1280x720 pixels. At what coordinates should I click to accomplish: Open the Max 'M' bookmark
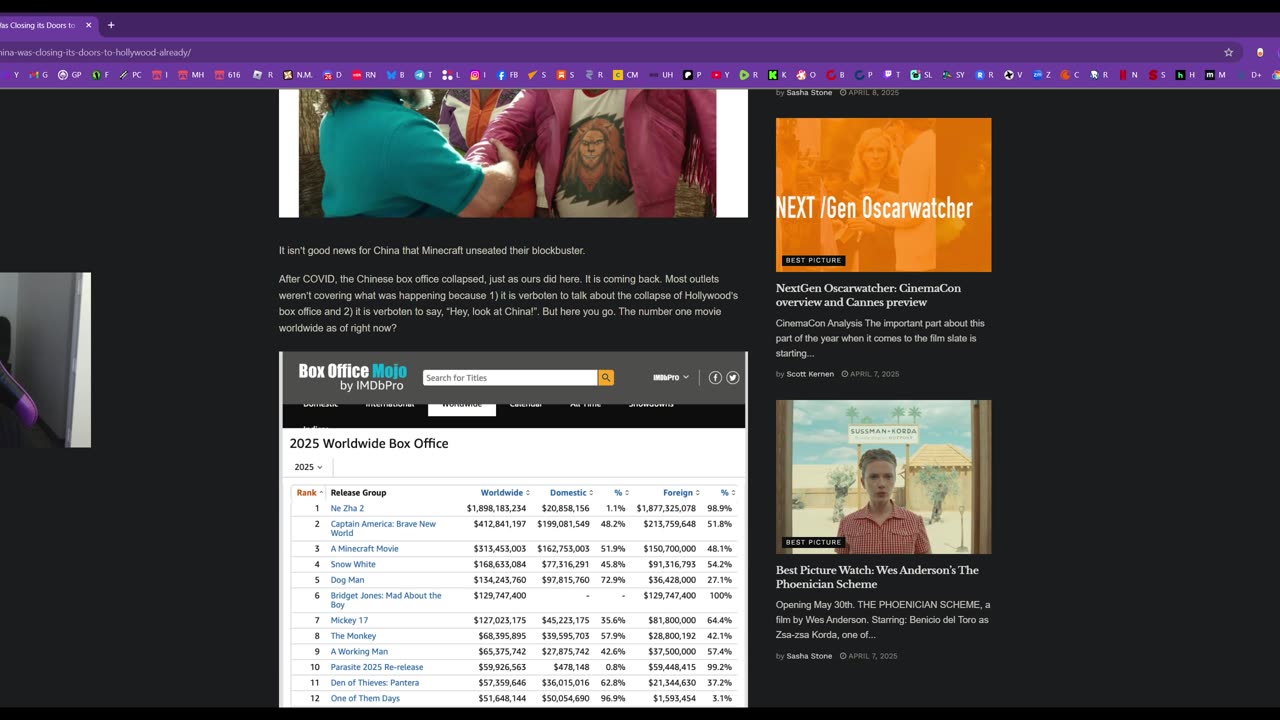(1216, 75)
